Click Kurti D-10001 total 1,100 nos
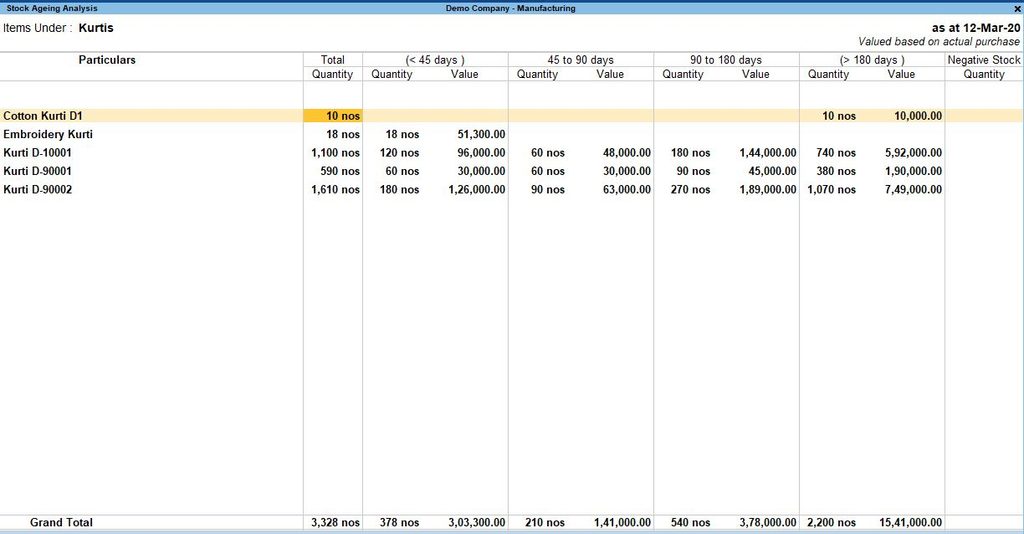 336,153
